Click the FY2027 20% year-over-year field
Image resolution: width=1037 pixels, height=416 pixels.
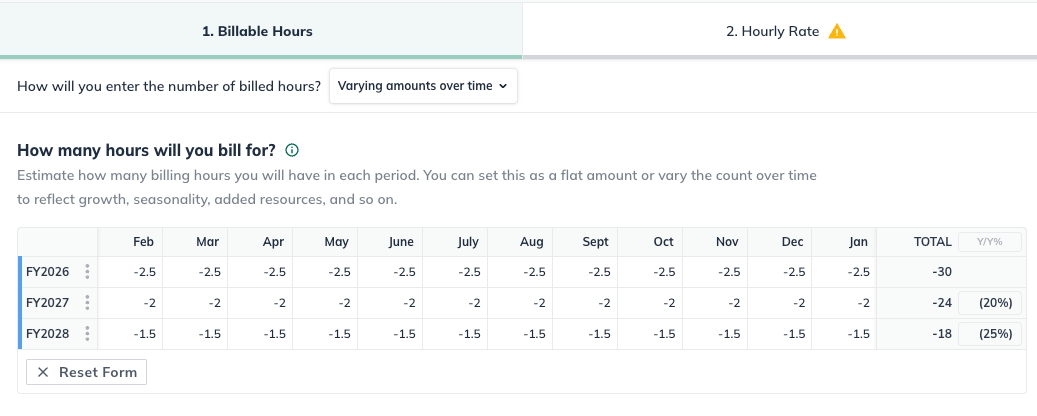(x=990, y=303)
